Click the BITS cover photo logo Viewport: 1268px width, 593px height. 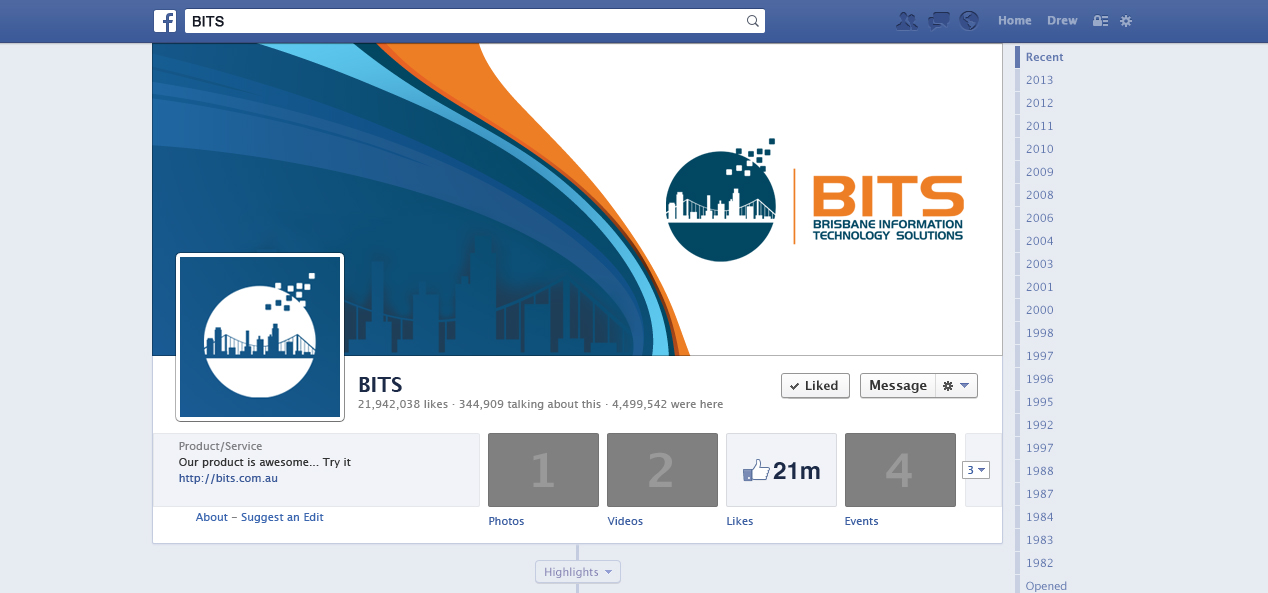click(815, 200)
